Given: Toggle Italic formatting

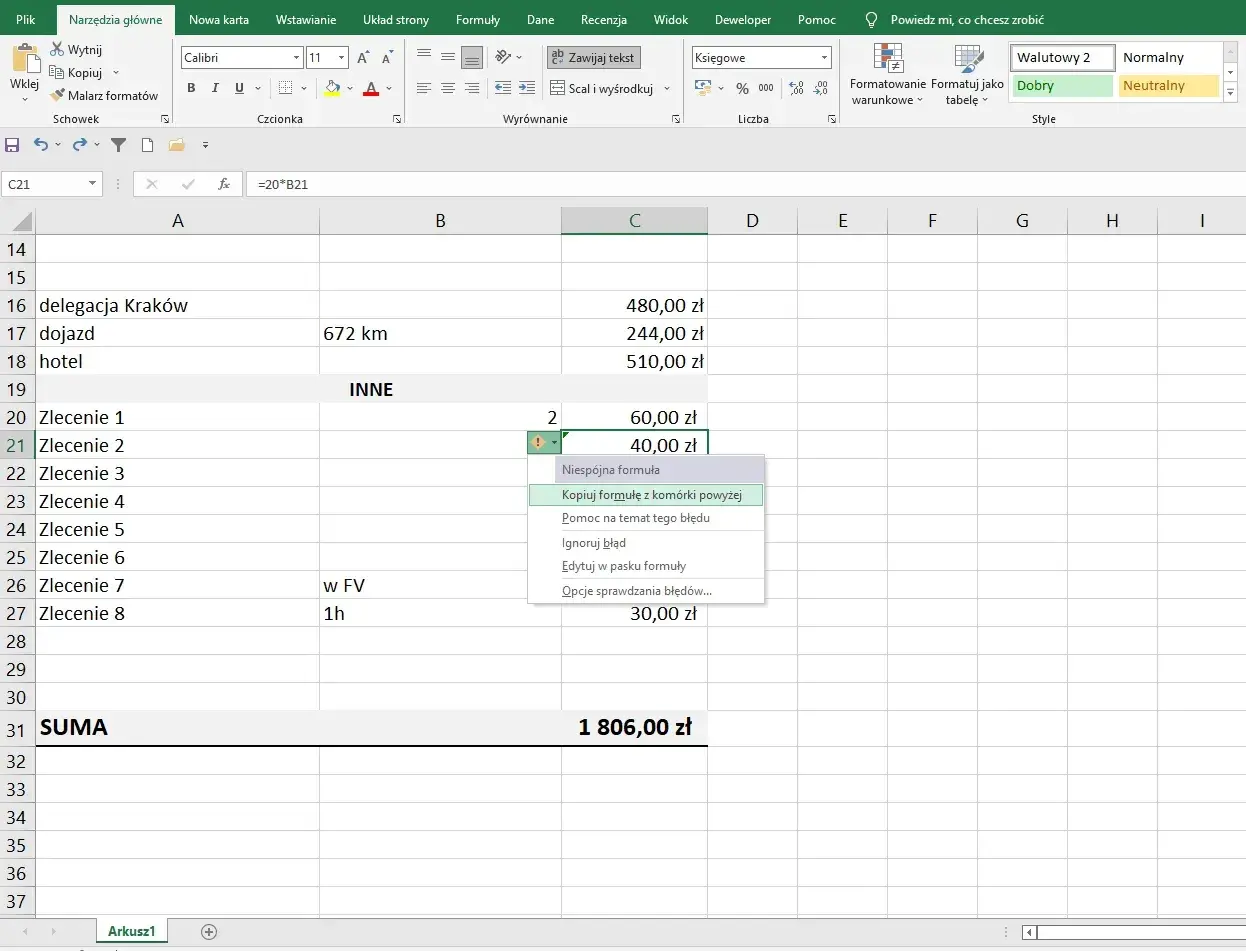Looking at the screenshot, I should (215, 88).
